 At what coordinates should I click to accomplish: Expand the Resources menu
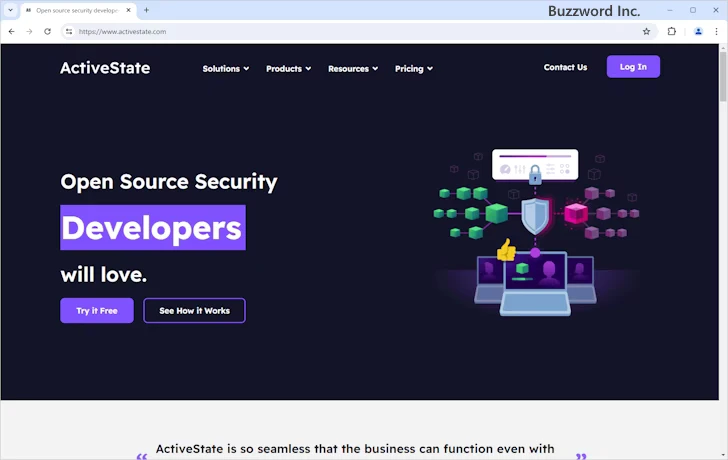coord(353,69)
